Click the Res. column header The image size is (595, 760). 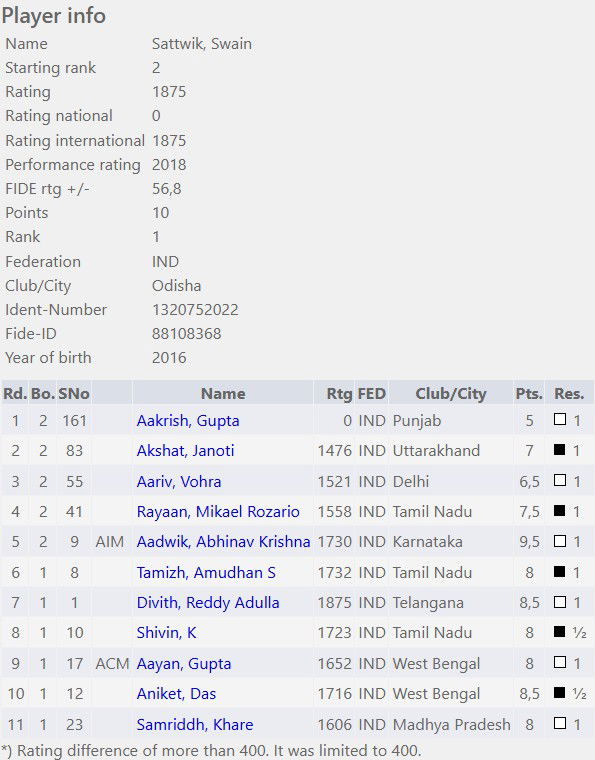[x=569, y=394]
